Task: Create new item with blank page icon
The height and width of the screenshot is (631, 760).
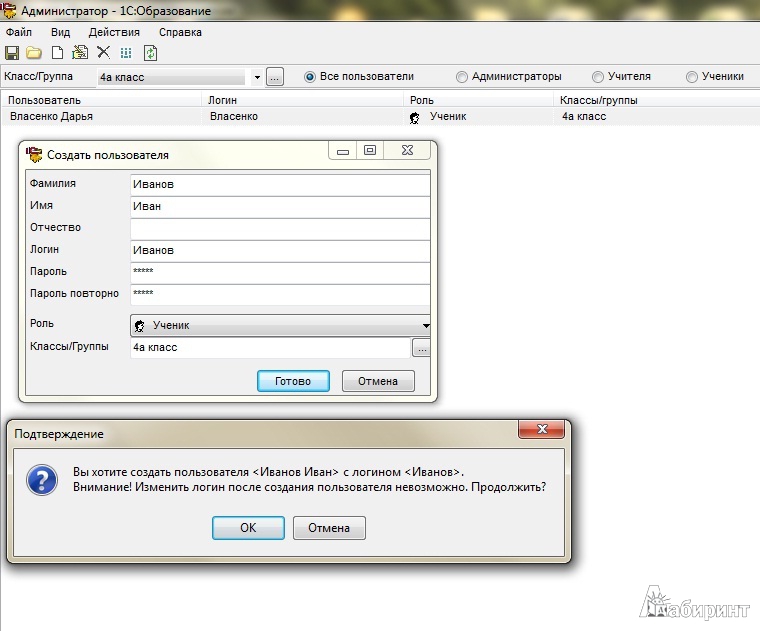Action: pos(57,52)
